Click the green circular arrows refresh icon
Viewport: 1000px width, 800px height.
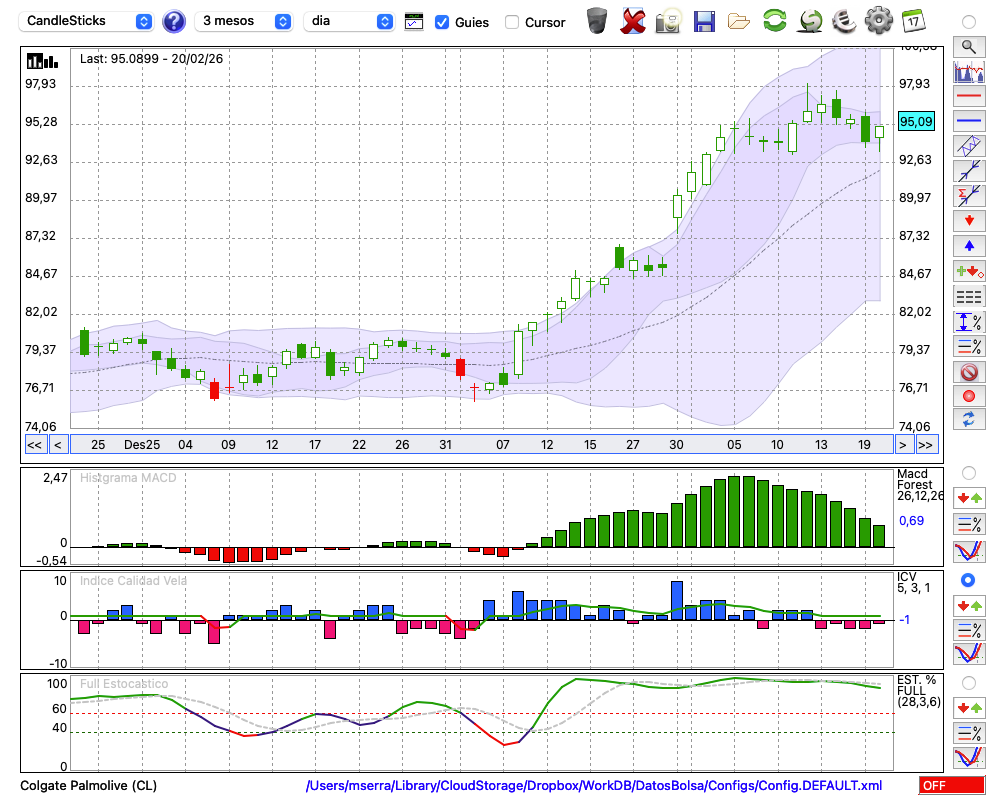(x=774, y=21)
